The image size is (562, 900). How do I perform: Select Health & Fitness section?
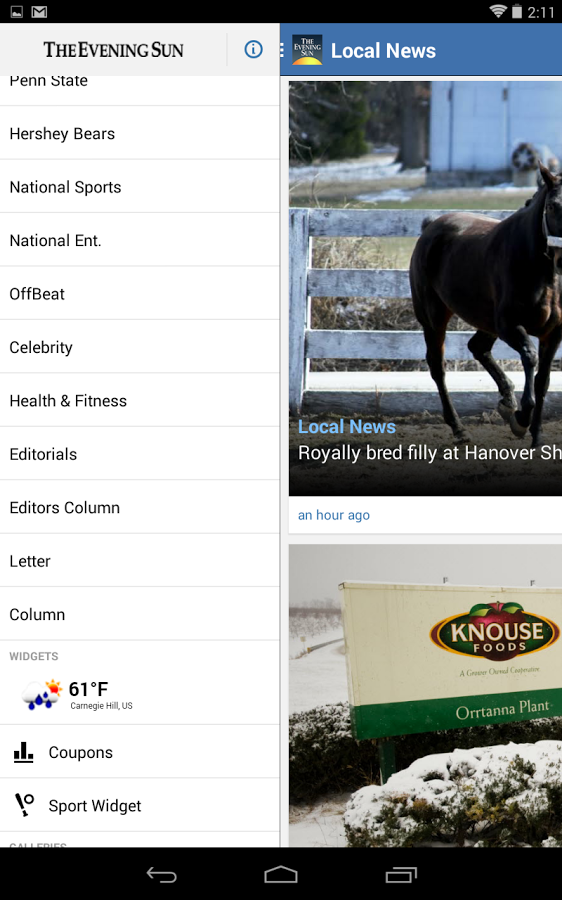(139, 400)
